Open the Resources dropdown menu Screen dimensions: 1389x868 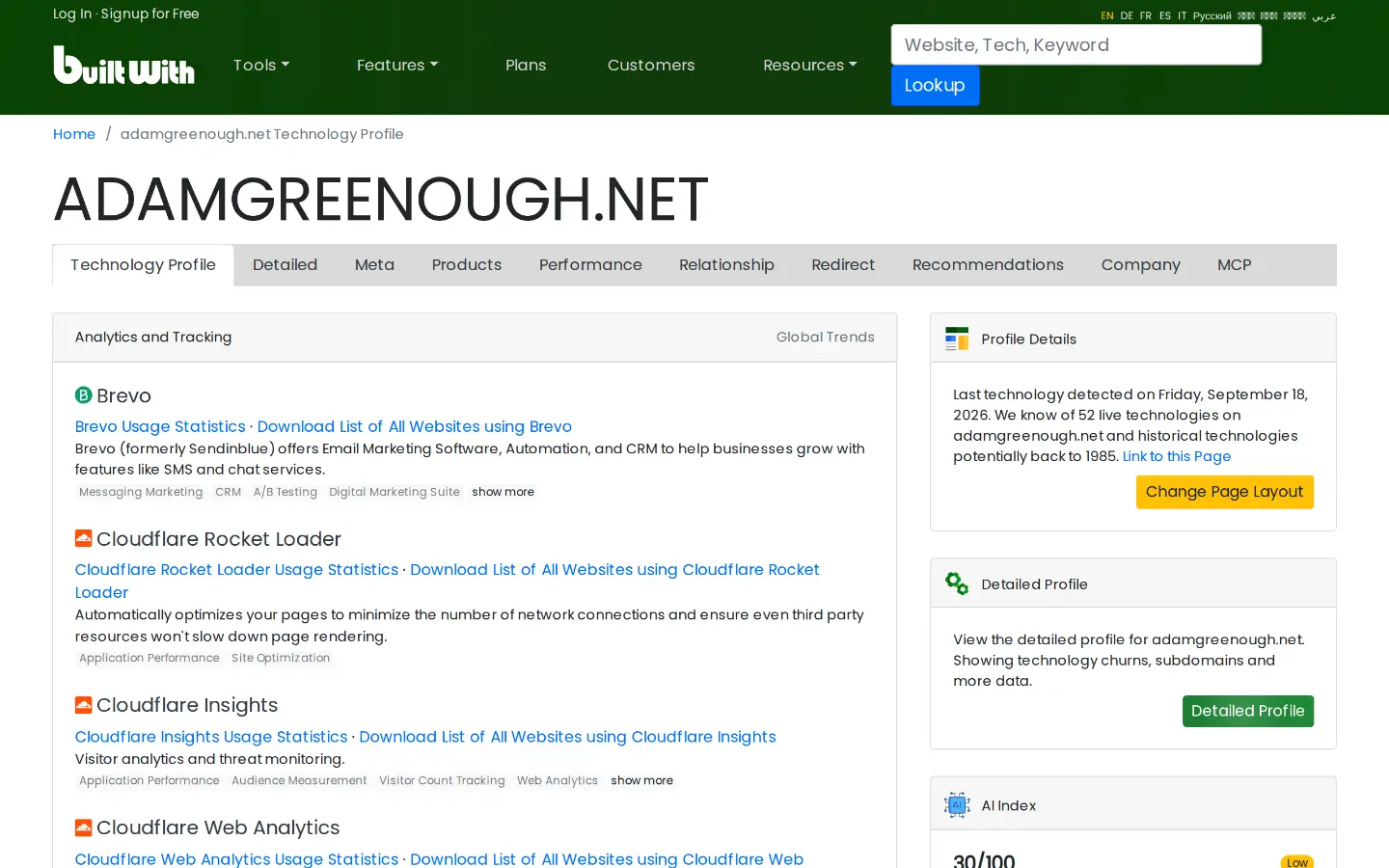(810, 65)
